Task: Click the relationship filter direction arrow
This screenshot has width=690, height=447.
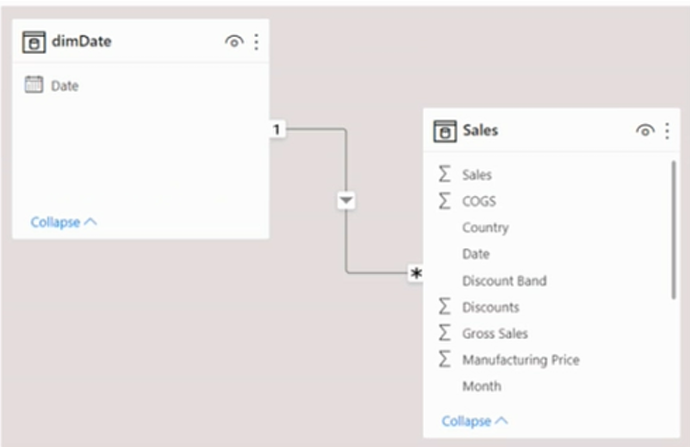Action: click(346, 201)
